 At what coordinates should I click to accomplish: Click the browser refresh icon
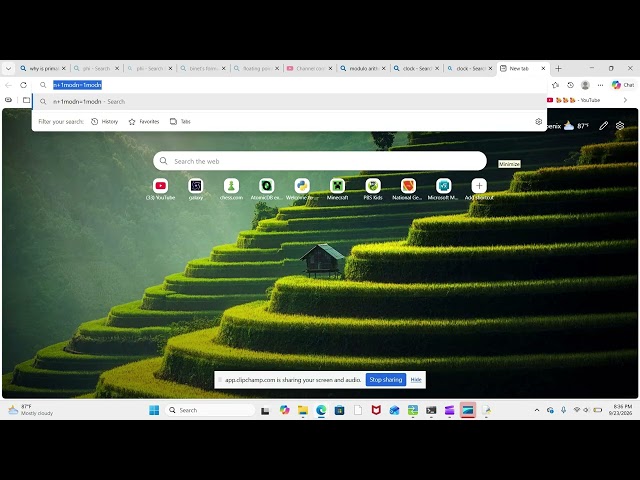pyautogui.click(x=23, y=85)
